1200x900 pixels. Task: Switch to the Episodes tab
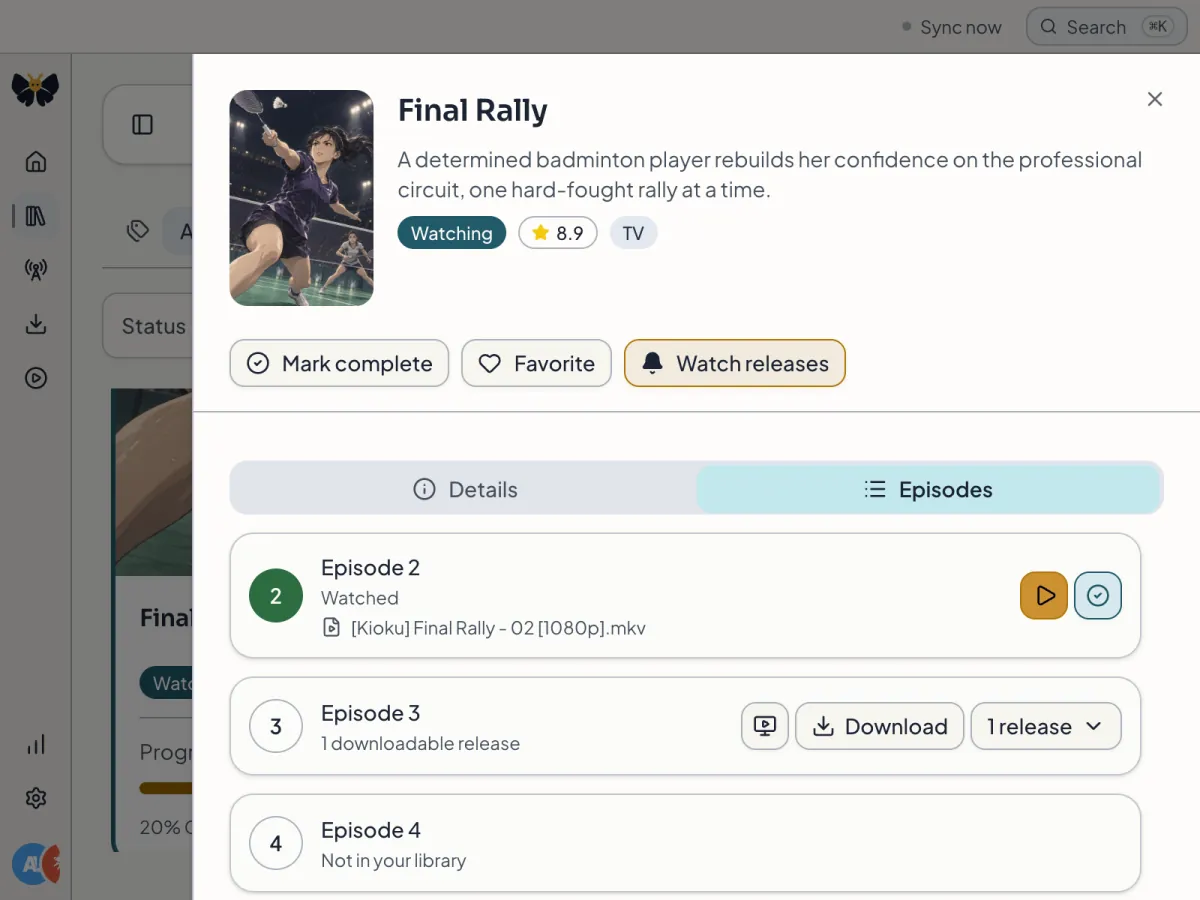coord(928,489)
